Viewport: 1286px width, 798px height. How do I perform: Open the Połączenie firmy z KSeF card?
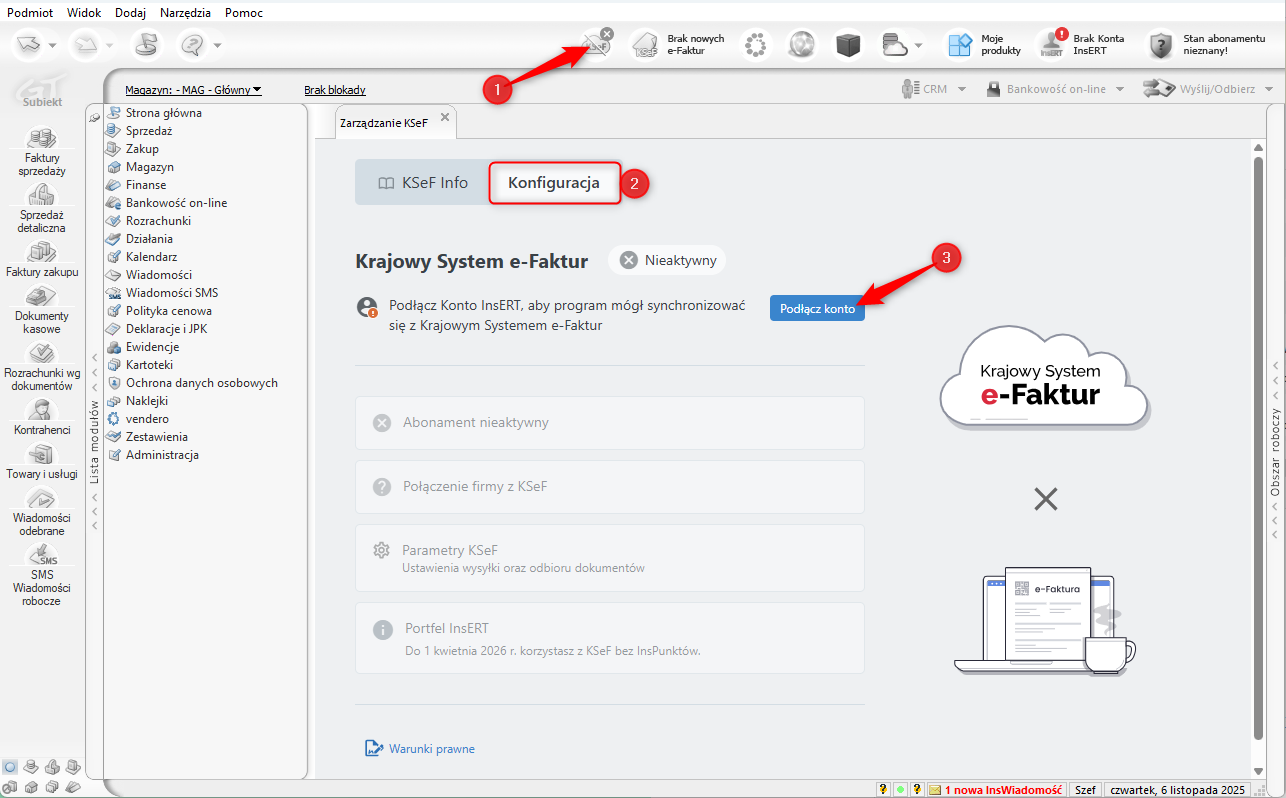tap(610, 486)
